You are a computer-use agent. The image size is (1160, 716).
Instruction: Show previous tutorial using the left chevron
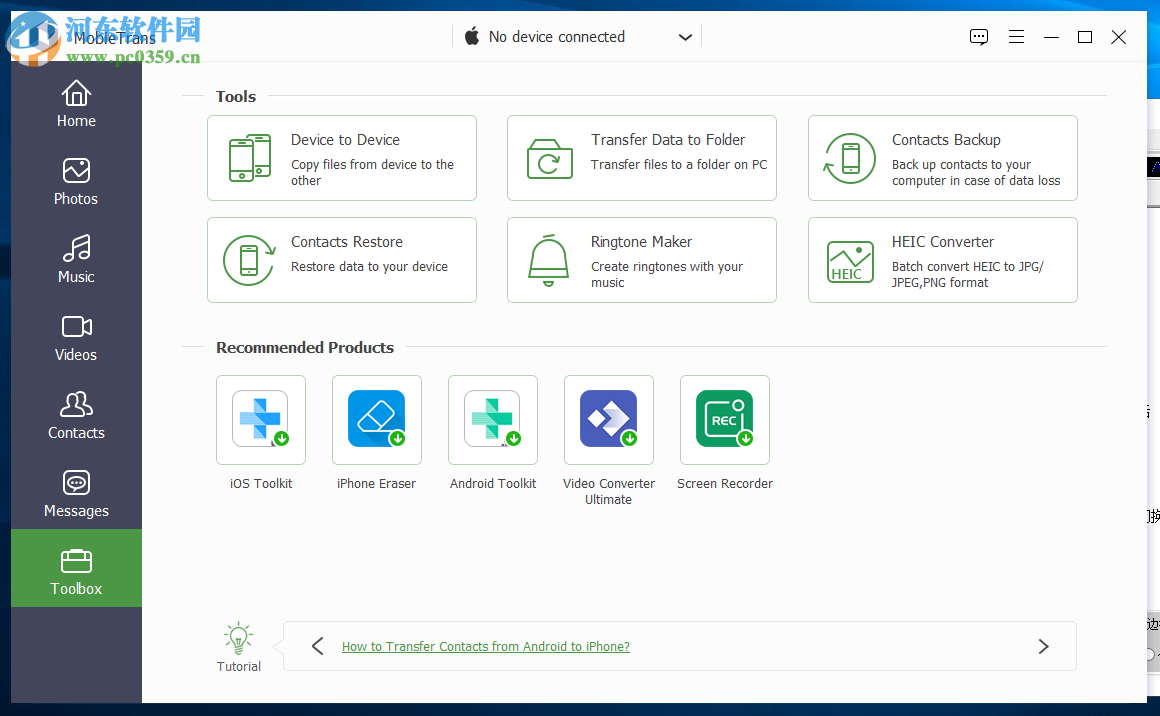coord(318,646)
